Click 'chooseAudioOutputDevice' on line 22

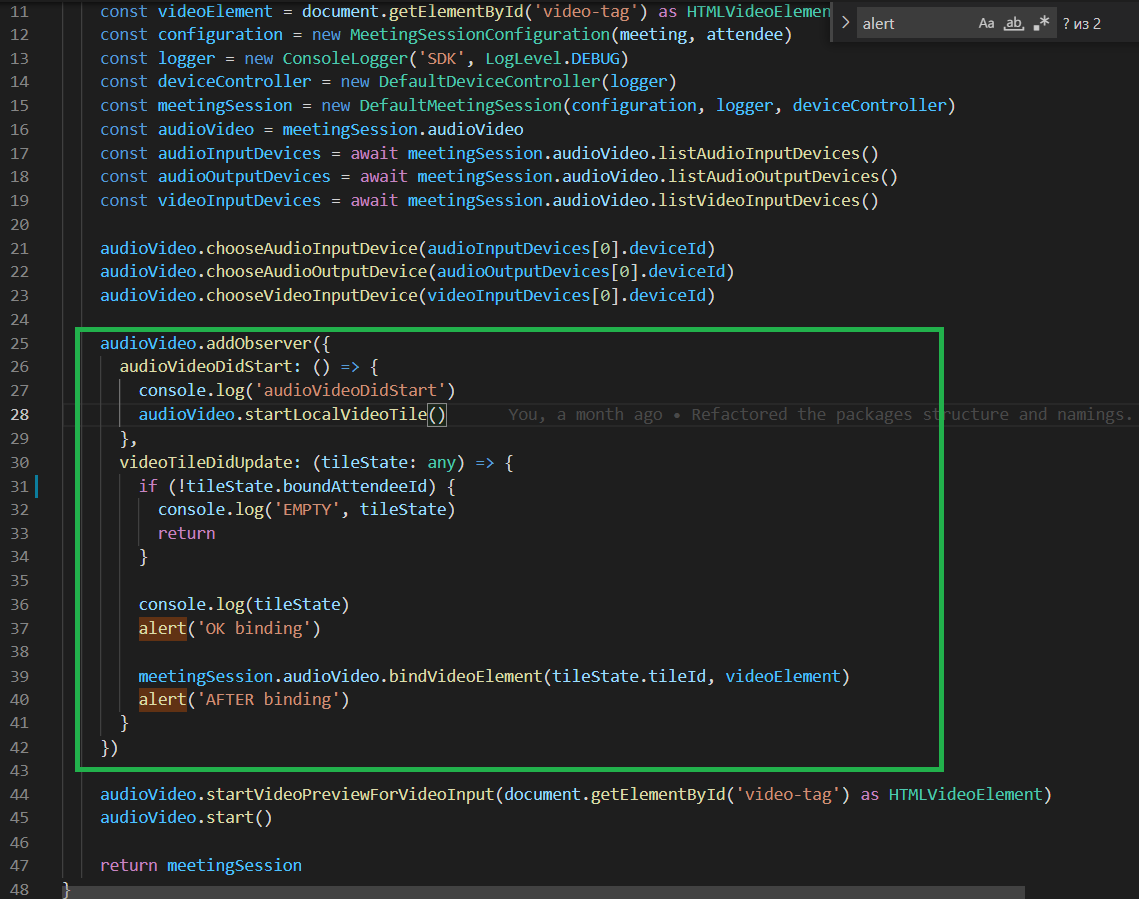tap(317, 272)
